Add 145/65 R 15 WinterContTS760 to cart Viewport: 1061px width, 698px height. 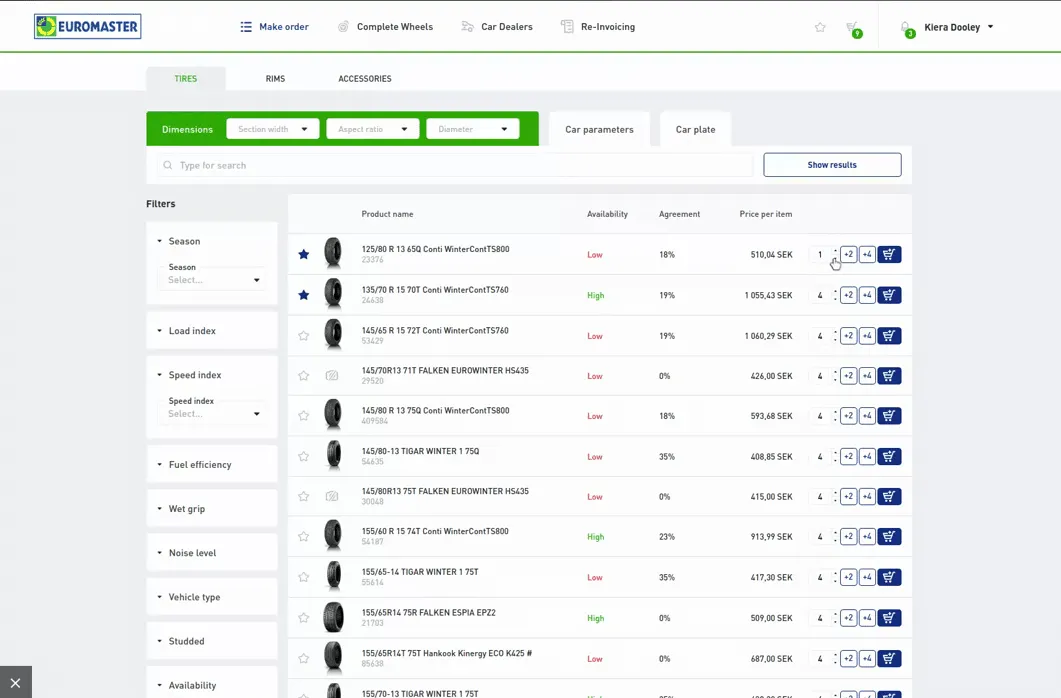[889, 335]
